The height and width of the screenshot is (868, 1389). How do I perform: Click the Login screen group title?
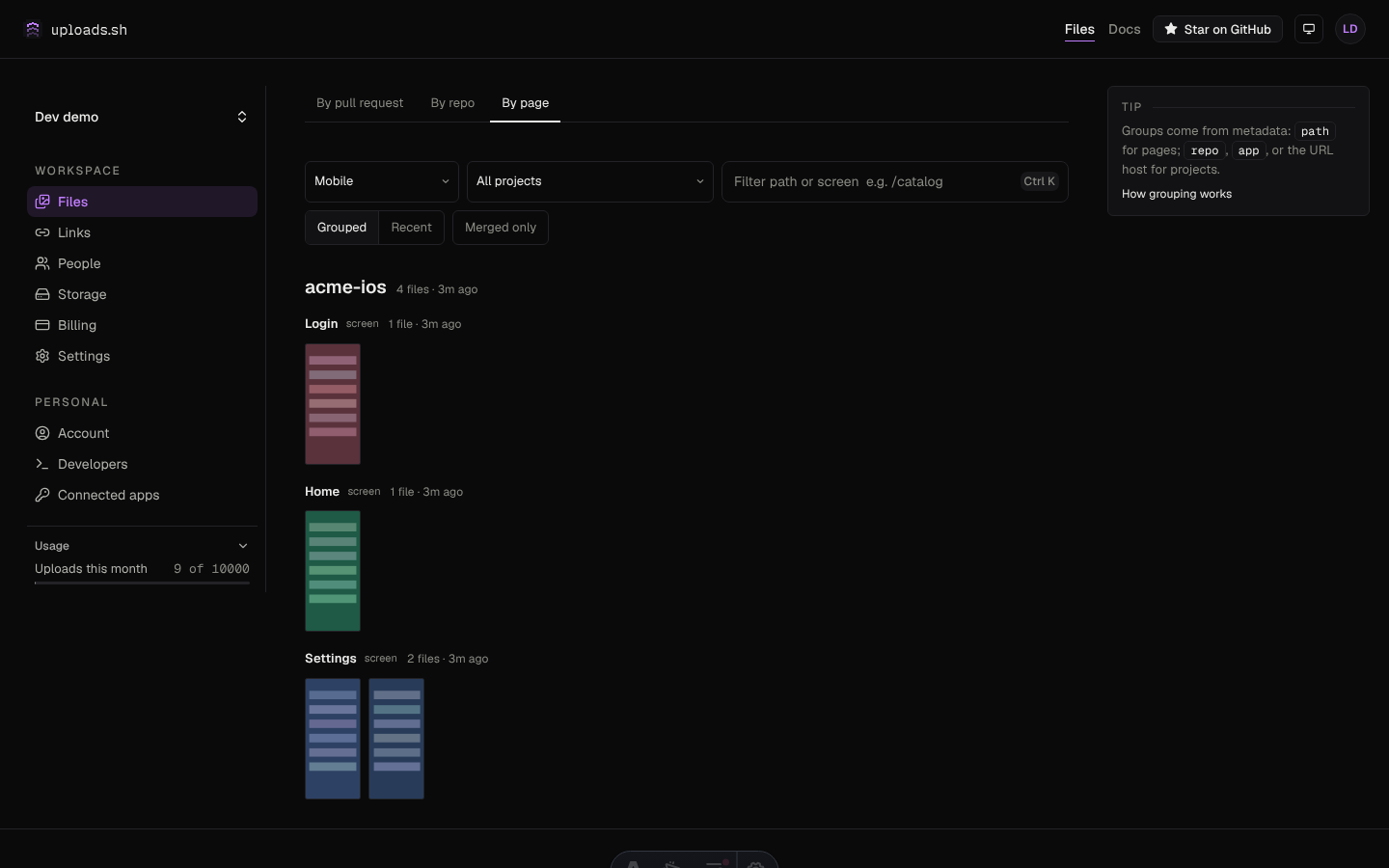(x=321, y=324)
